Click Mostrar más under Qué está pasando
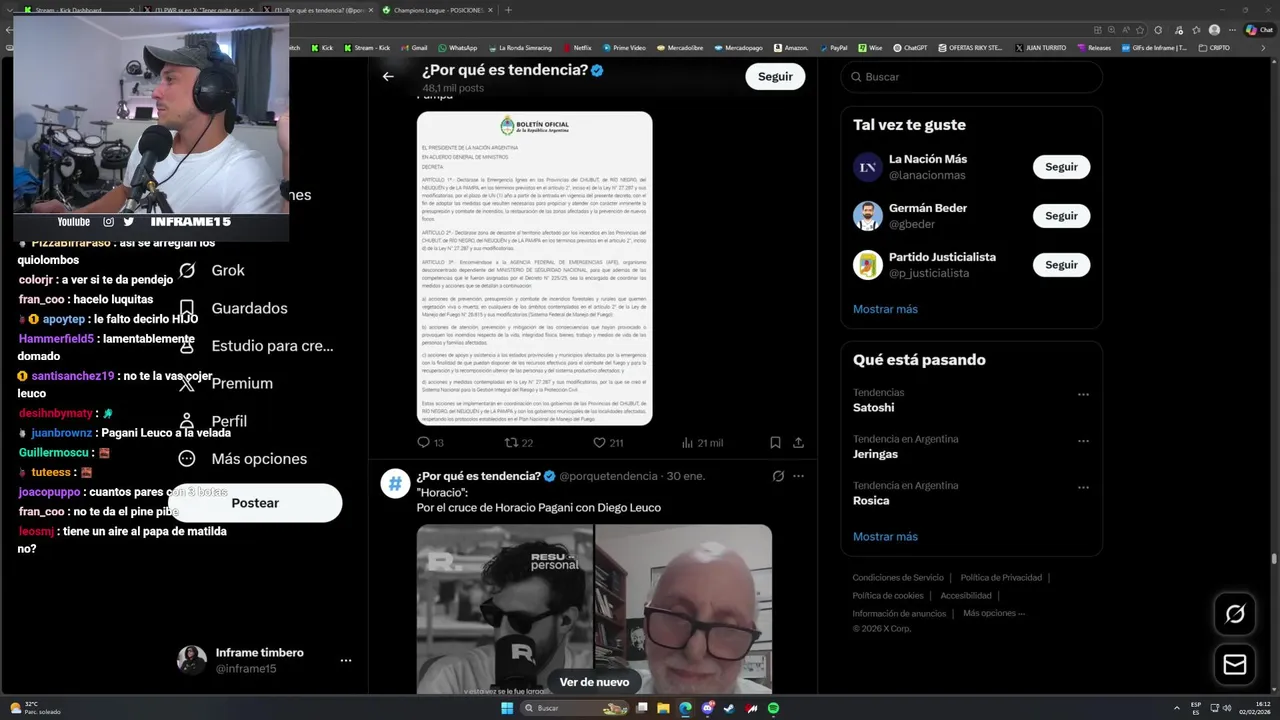Screen dimensions: 1280x720 pyautogui.click(x=885, y=537)
